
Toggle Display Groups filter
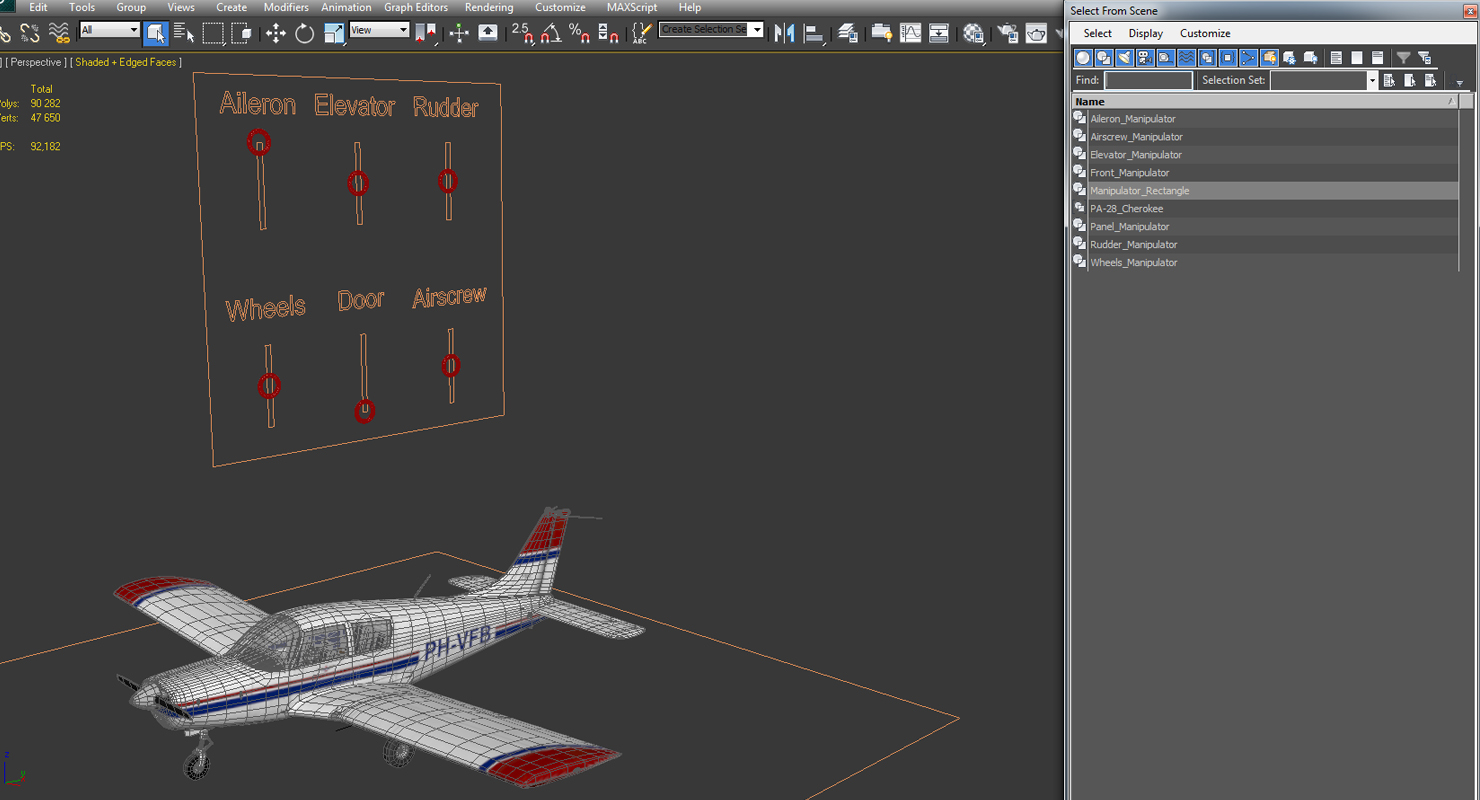pyautogui.click(x=1207, y=58)
